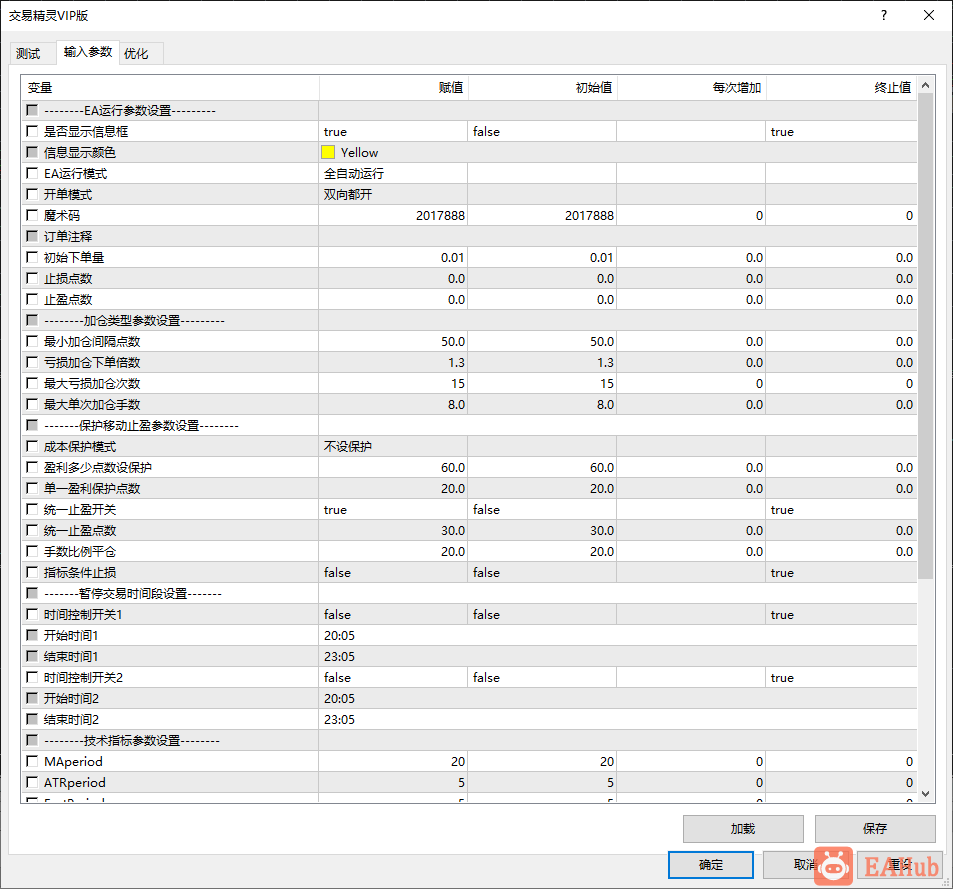This screenshot has width=953, height=892.
Task: Click the 加仓类型参数设置 section header row
Action: pos(469,320)
